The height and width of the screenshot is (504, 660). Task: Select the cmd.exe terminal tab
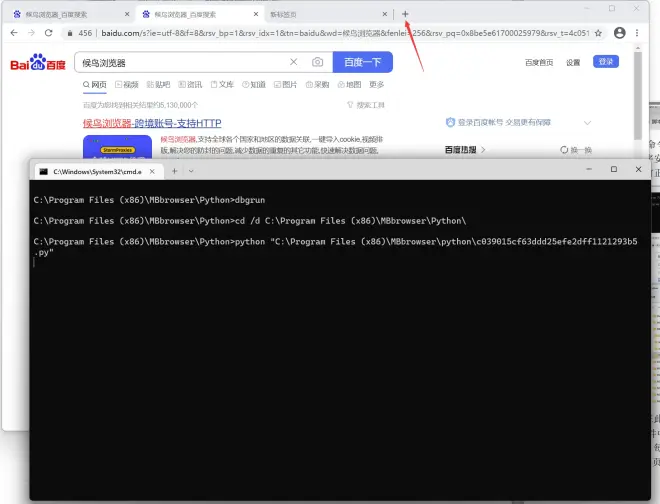(x=98, y=171)
